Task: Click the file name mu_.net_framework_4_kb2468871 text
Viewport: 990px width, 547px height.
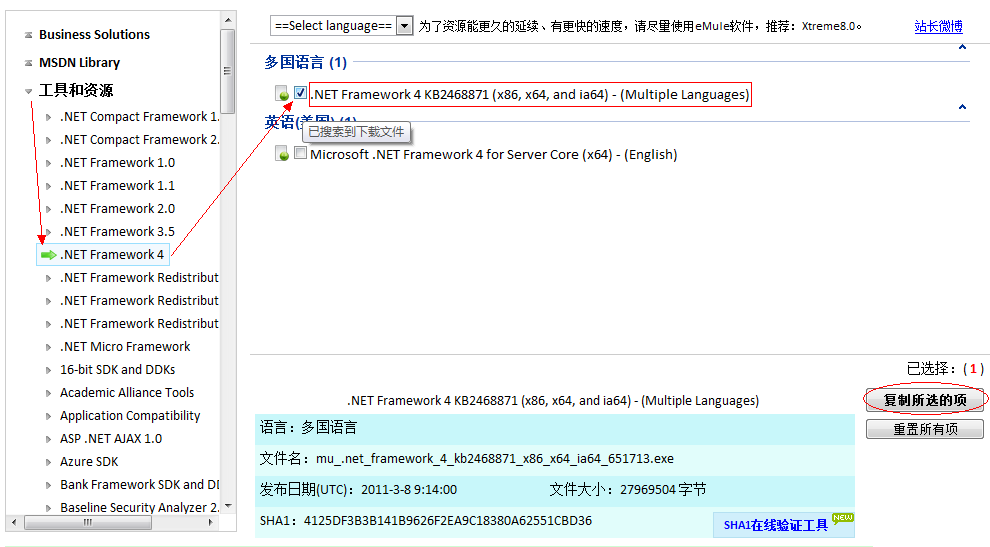Action: click(495, 459)
